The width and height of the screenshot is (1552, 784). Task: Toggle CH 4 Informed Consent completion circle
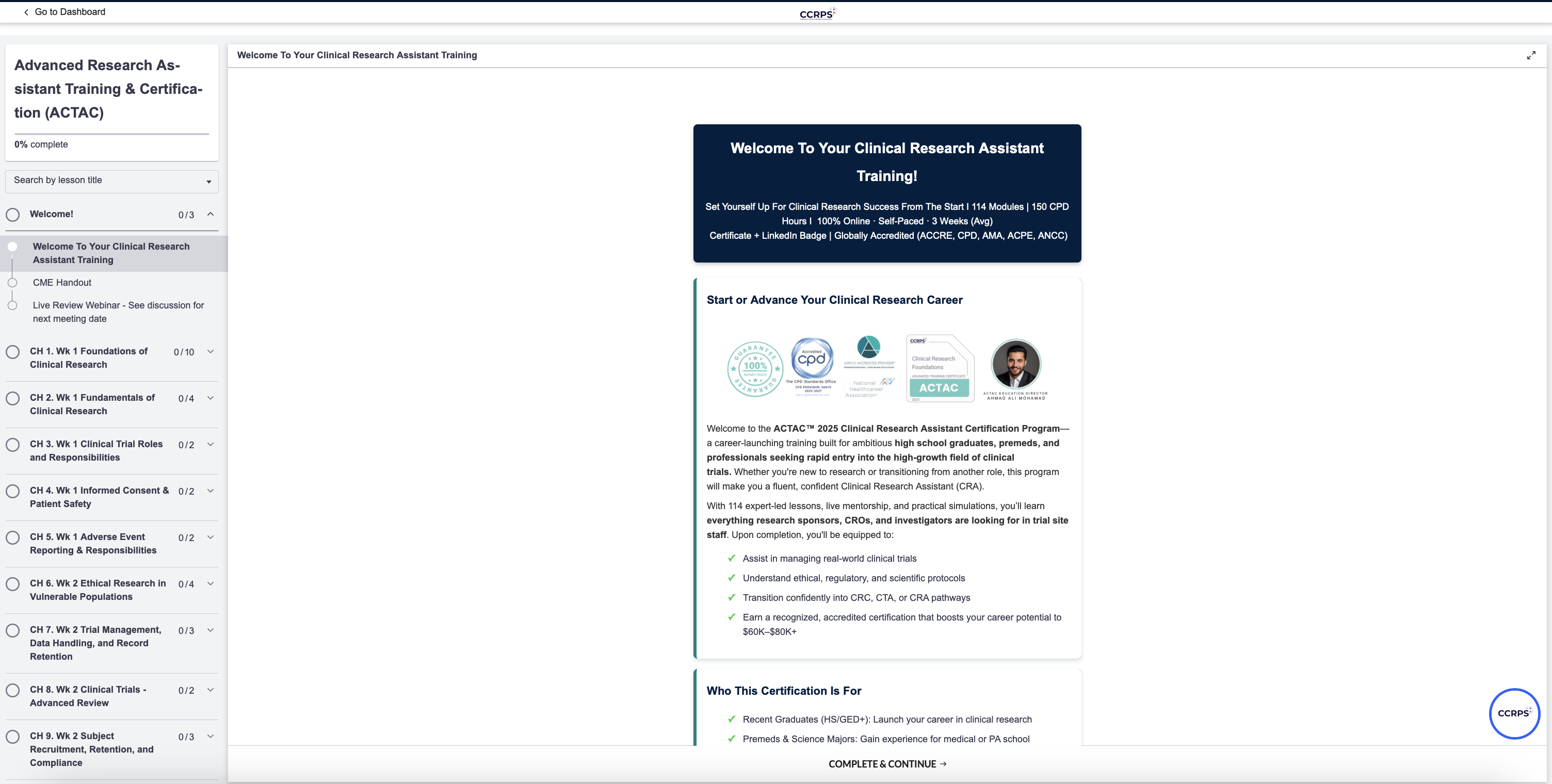(13, 491)
